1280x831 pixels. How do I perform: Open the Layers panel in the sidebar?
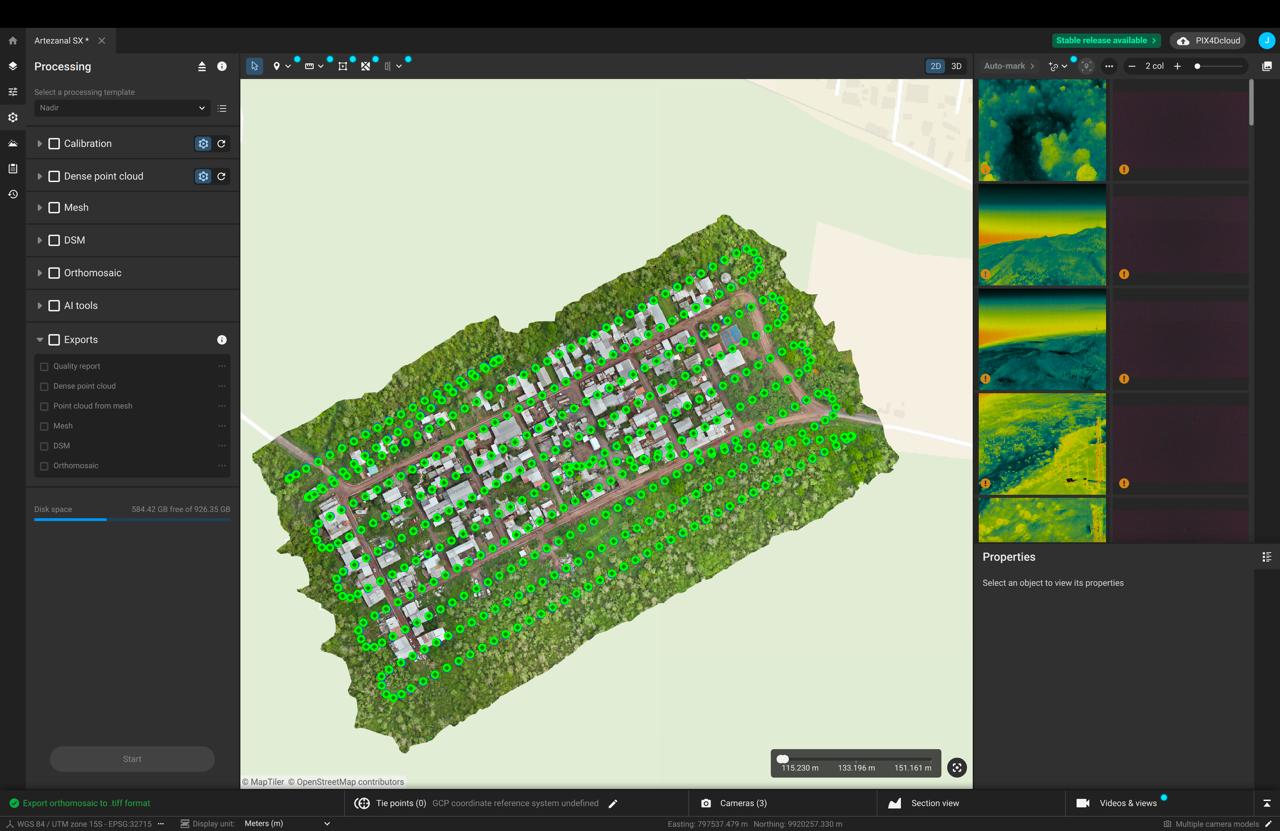pyautogui.click(x=13, y=66)
